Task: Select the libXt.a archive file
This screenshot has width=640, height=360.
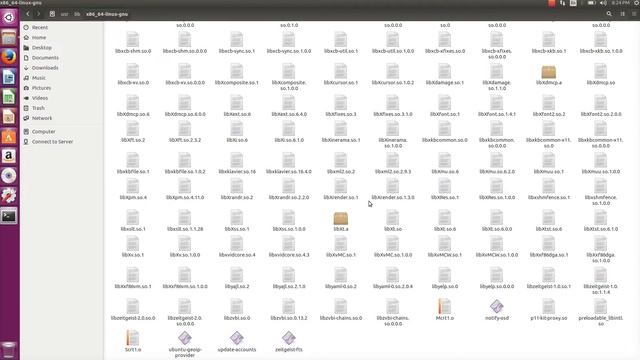Action: click(x=341, y=222)
